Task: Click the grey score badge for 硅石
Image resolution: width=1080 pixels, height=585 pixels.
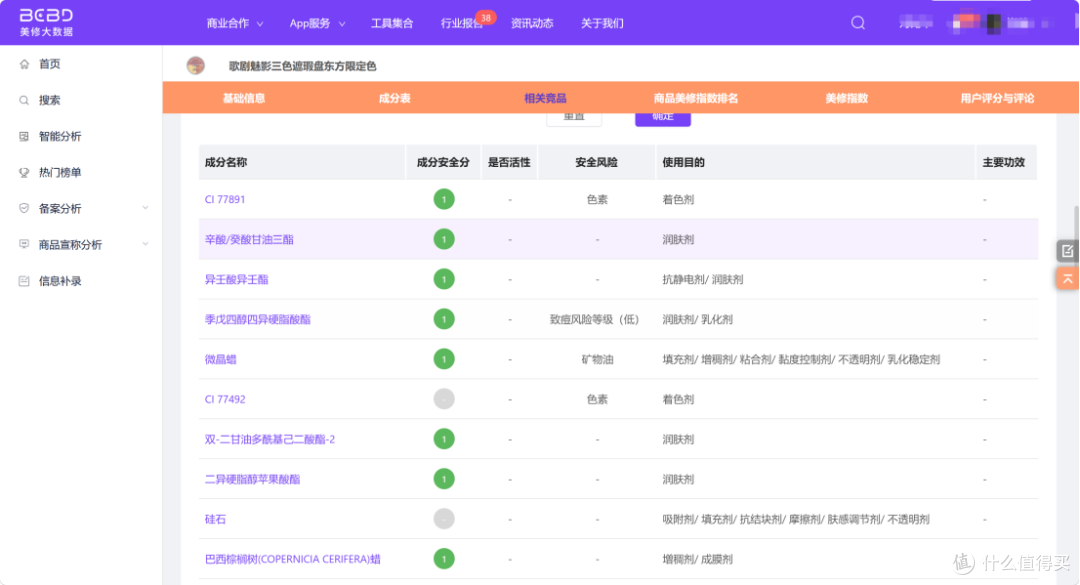Action: click(x=444, y=519)
